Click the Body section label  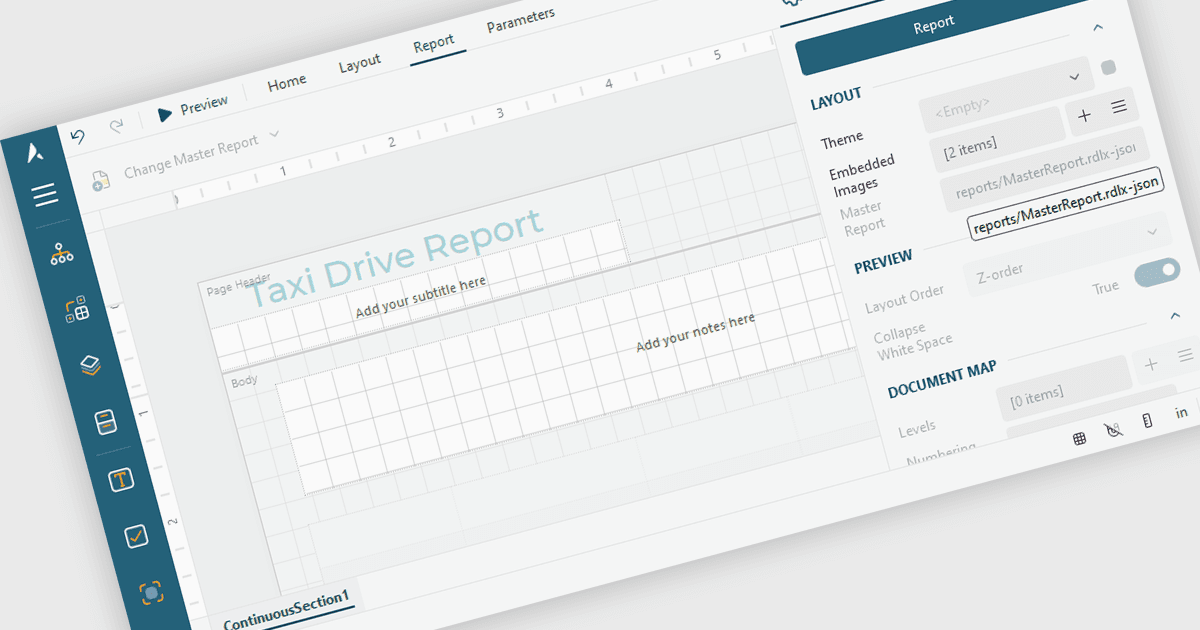pyautogui.click(x=244, y=381)
